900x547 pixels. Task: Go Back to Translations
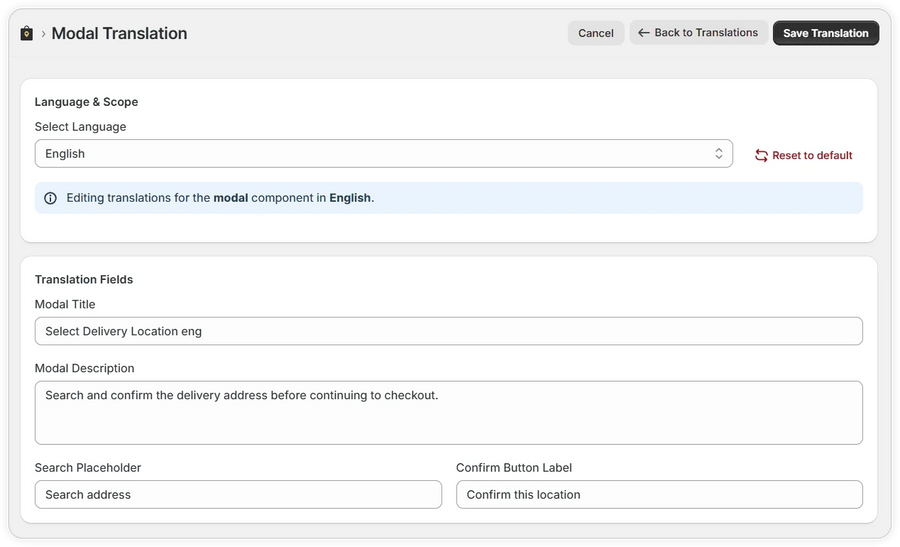pos(699,33)
